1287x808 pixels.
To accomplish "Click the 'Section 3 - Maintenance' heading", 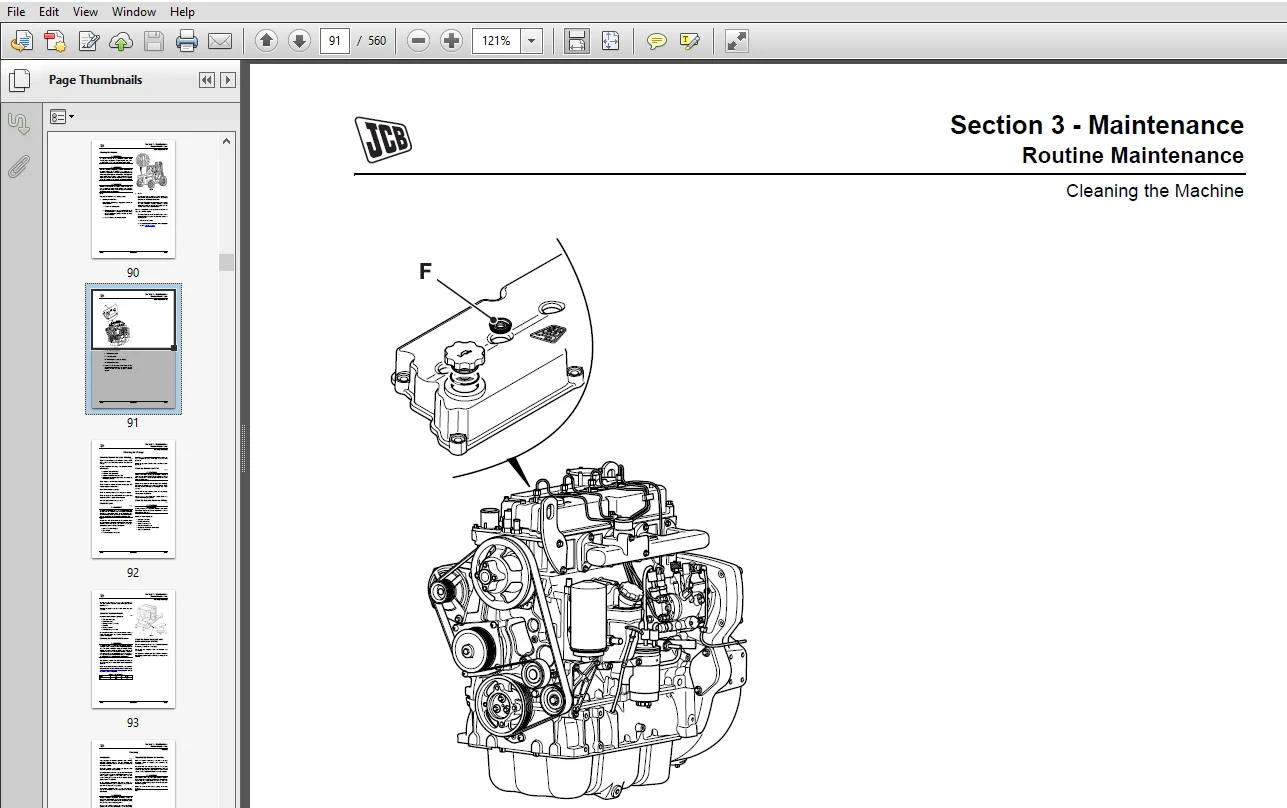I will pyautogui.click(x=1097, y=125).
